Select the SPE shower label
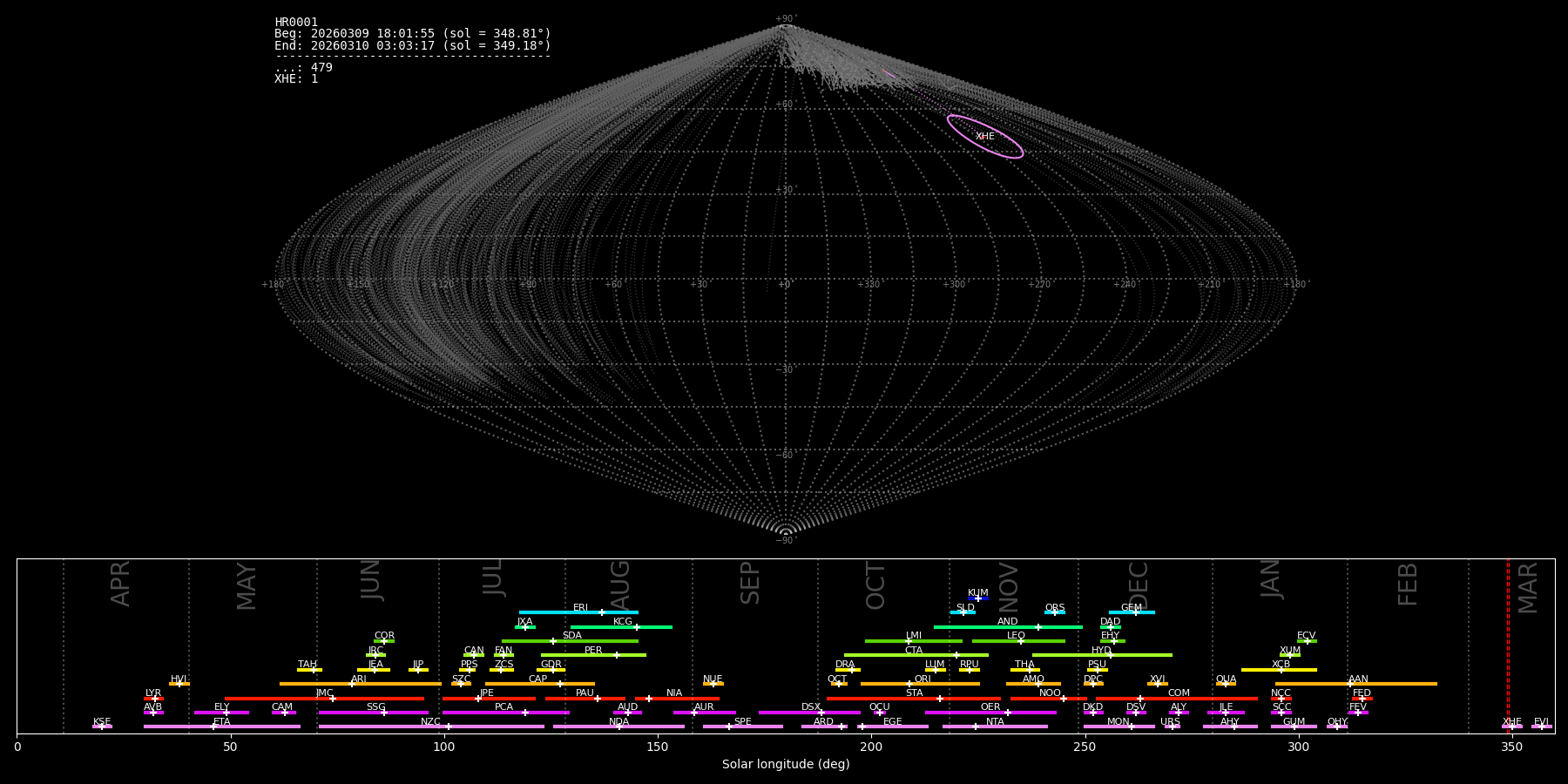 coord(743,722)
